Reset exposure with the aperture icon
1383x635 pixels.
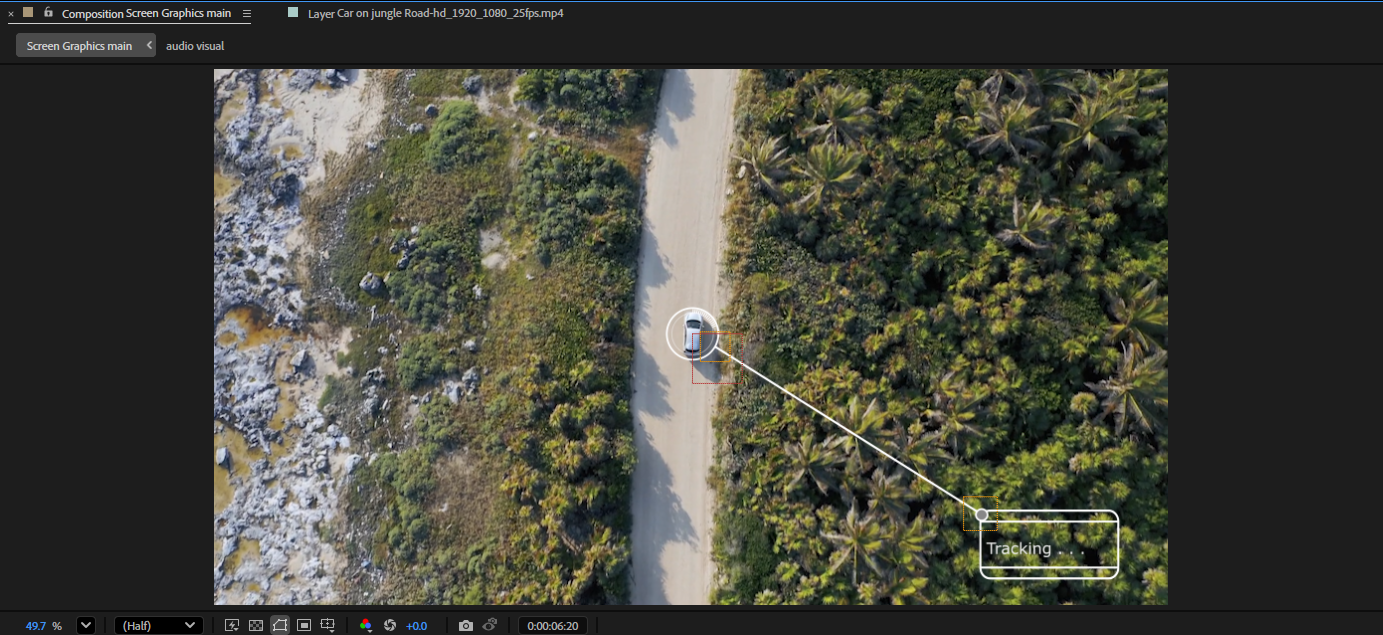(390, 626)
